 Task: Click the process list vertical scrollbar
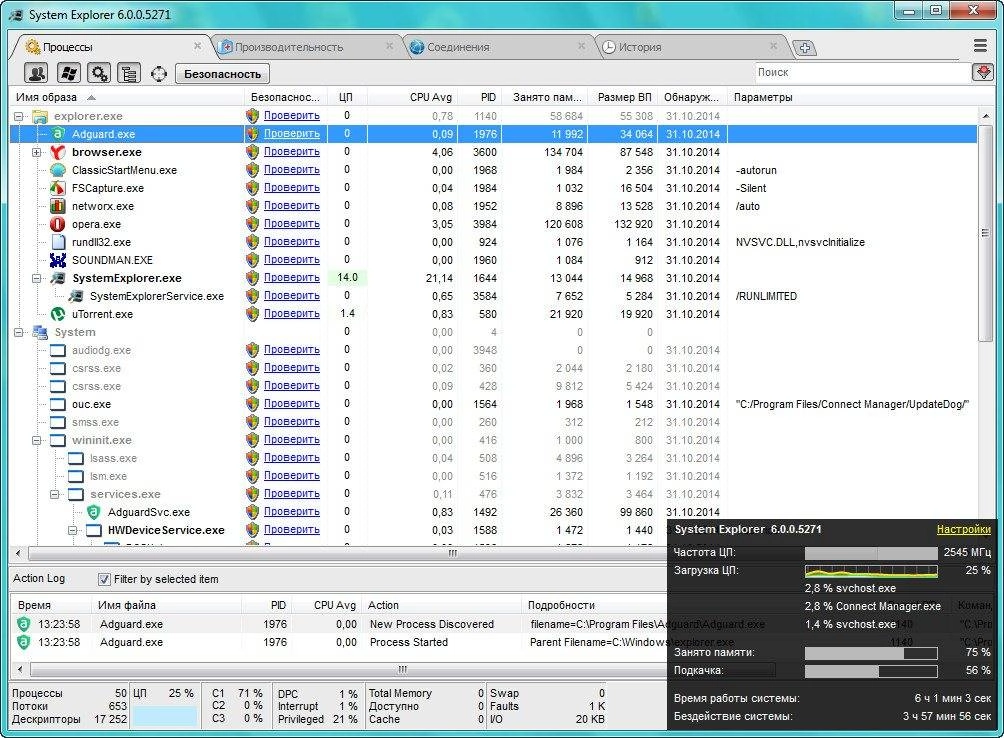985,234
